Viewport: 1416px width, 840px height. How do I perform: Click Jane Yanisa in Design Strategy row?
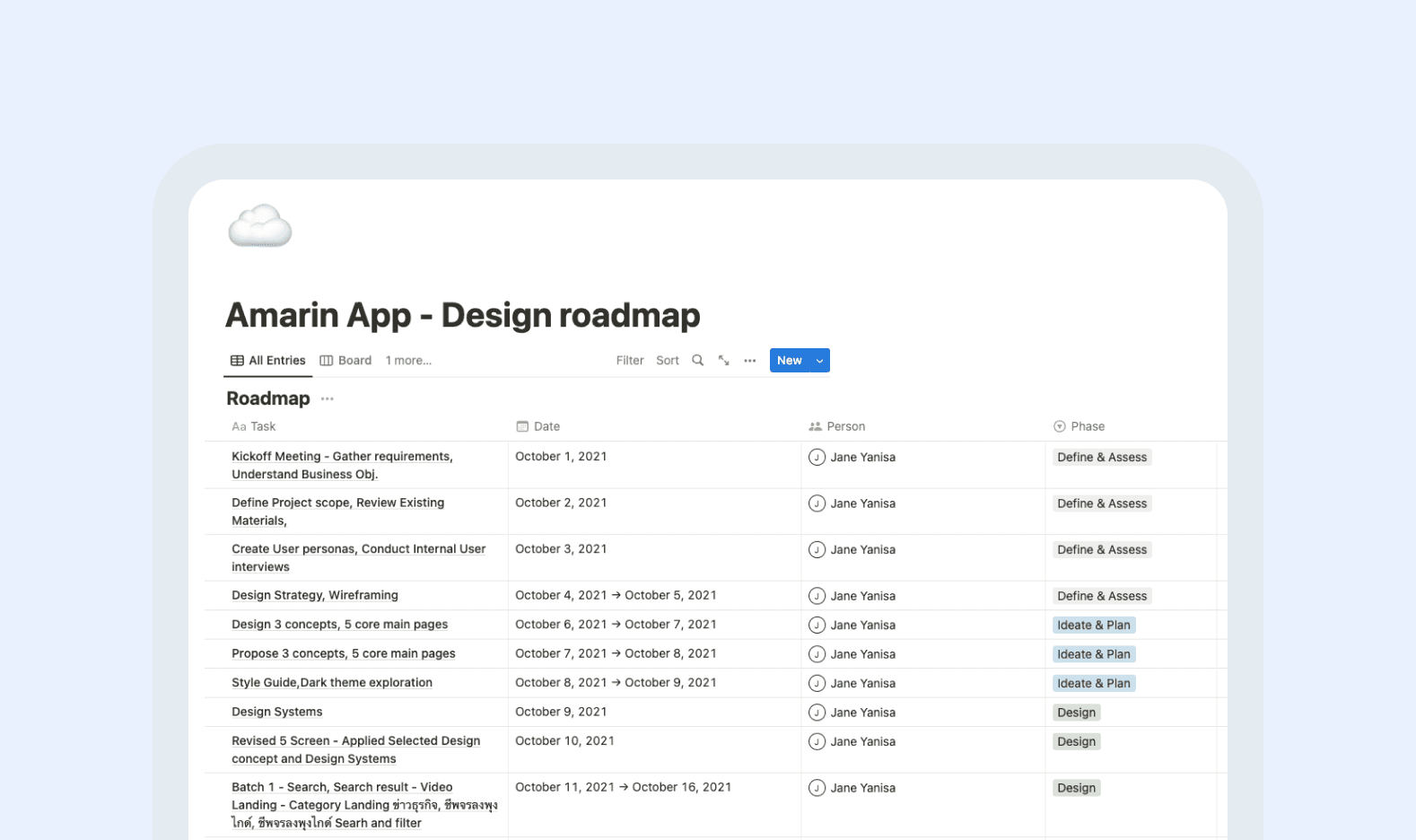coord(852,596)
